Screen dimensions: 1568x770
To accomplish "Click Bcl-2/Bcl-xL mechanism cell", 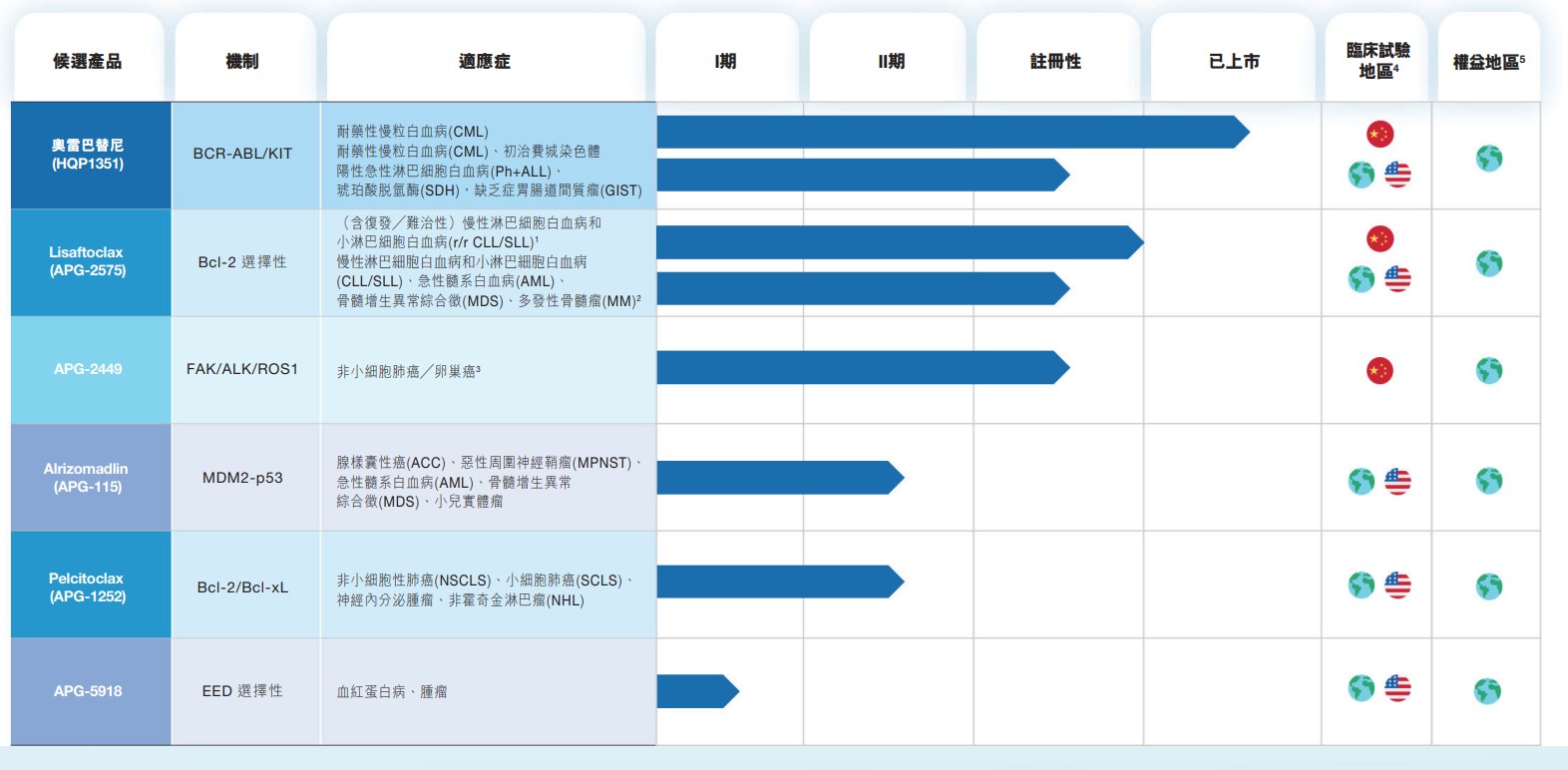I will click(245, 585).
